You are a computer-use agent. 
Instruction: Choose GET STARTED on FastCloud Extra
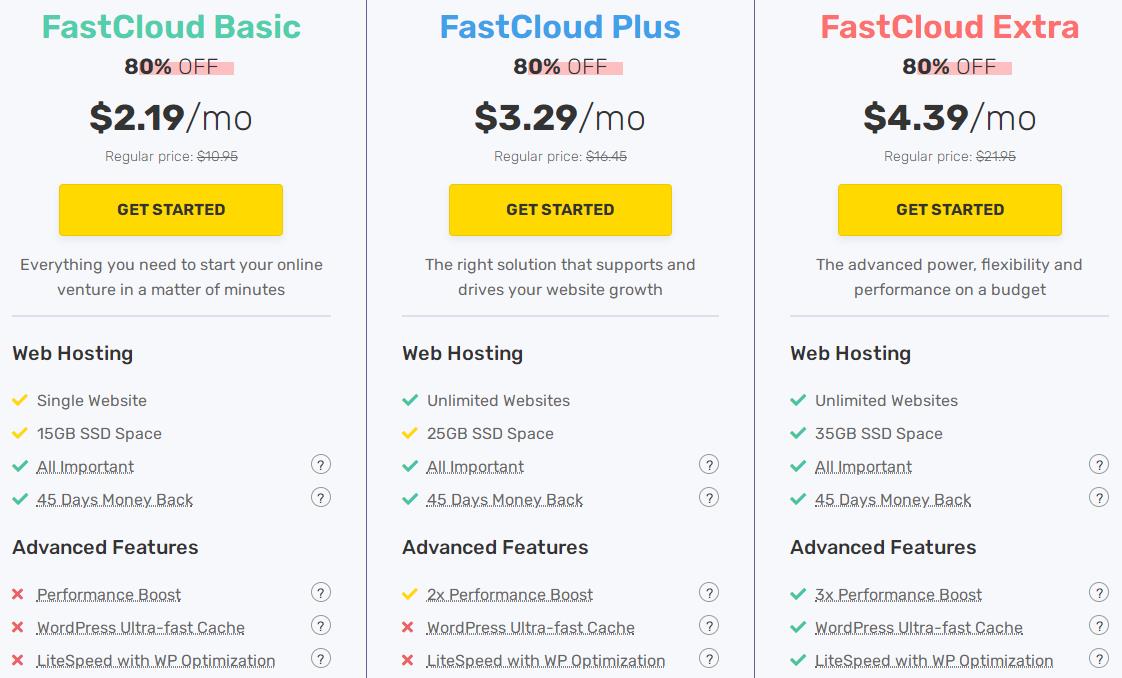[950, 210]
